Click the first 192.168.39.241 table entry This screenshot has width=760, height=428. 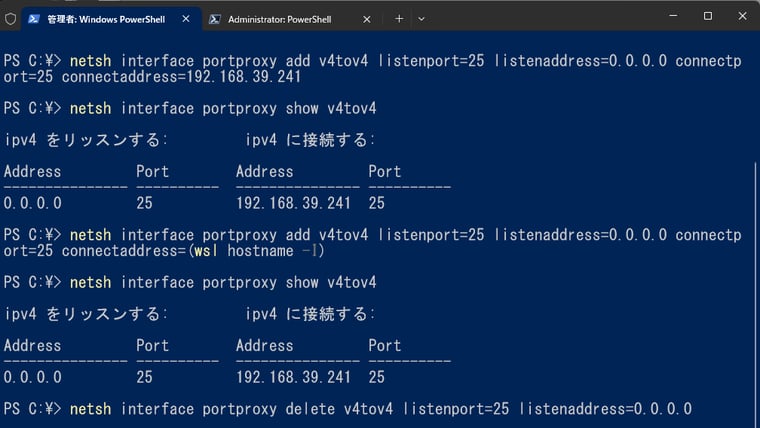click(293, 203)
